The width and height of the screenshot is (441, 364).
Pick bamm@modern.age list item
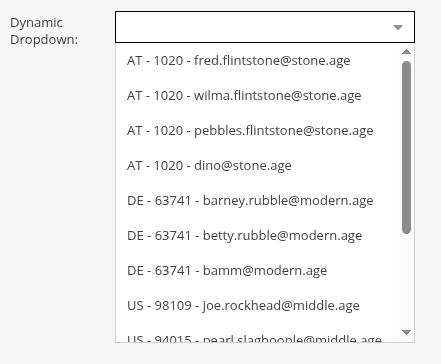257,271
